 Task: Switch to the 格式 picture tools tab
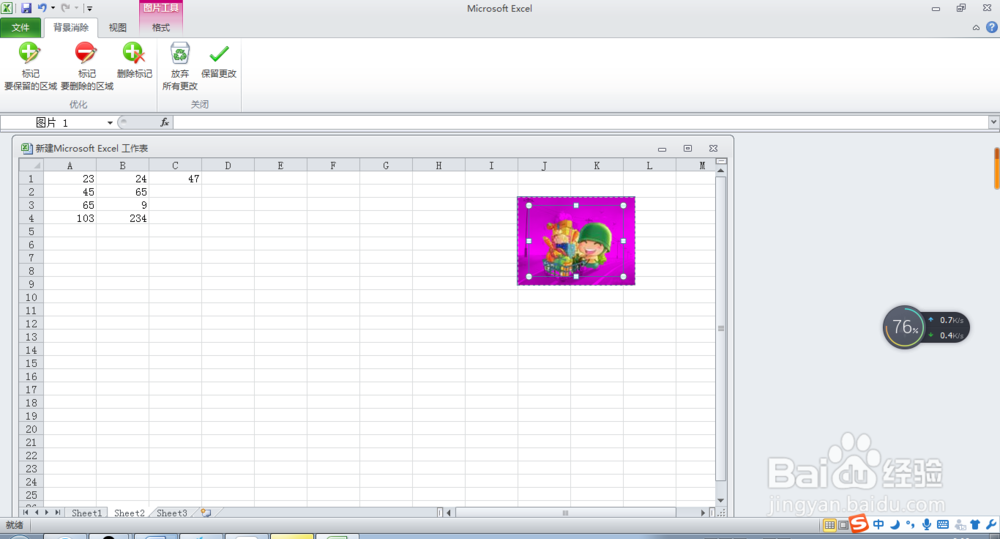coord(161,27)
